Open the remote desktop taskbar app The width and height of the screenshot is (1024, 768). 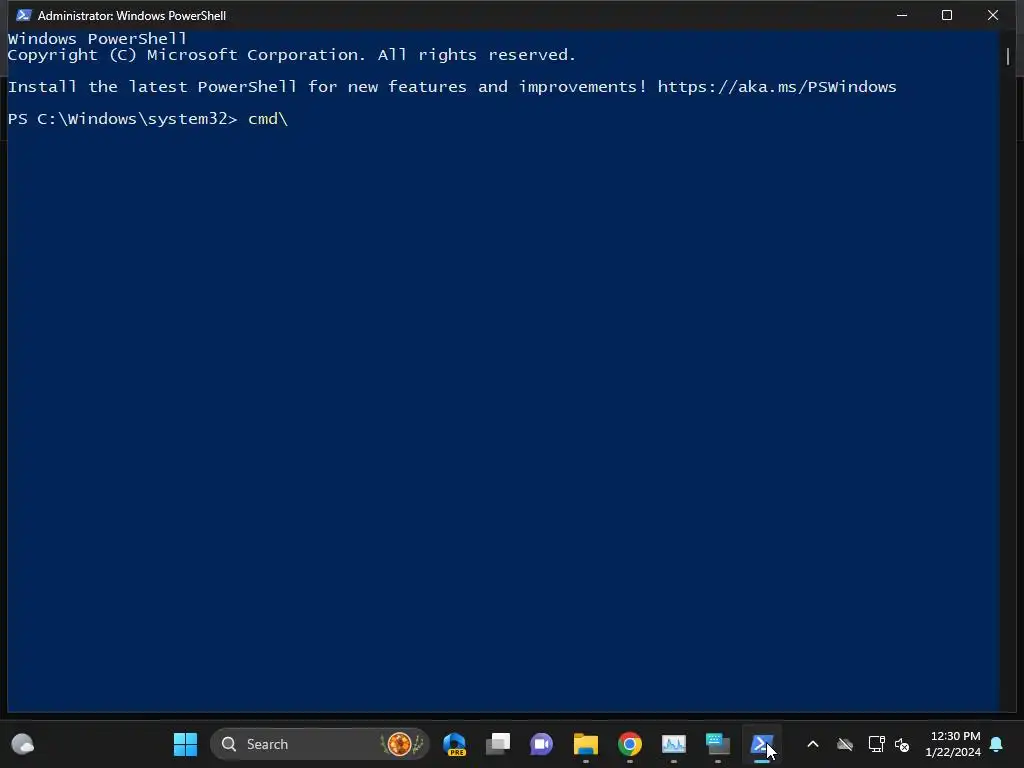(x=718, y=744)
